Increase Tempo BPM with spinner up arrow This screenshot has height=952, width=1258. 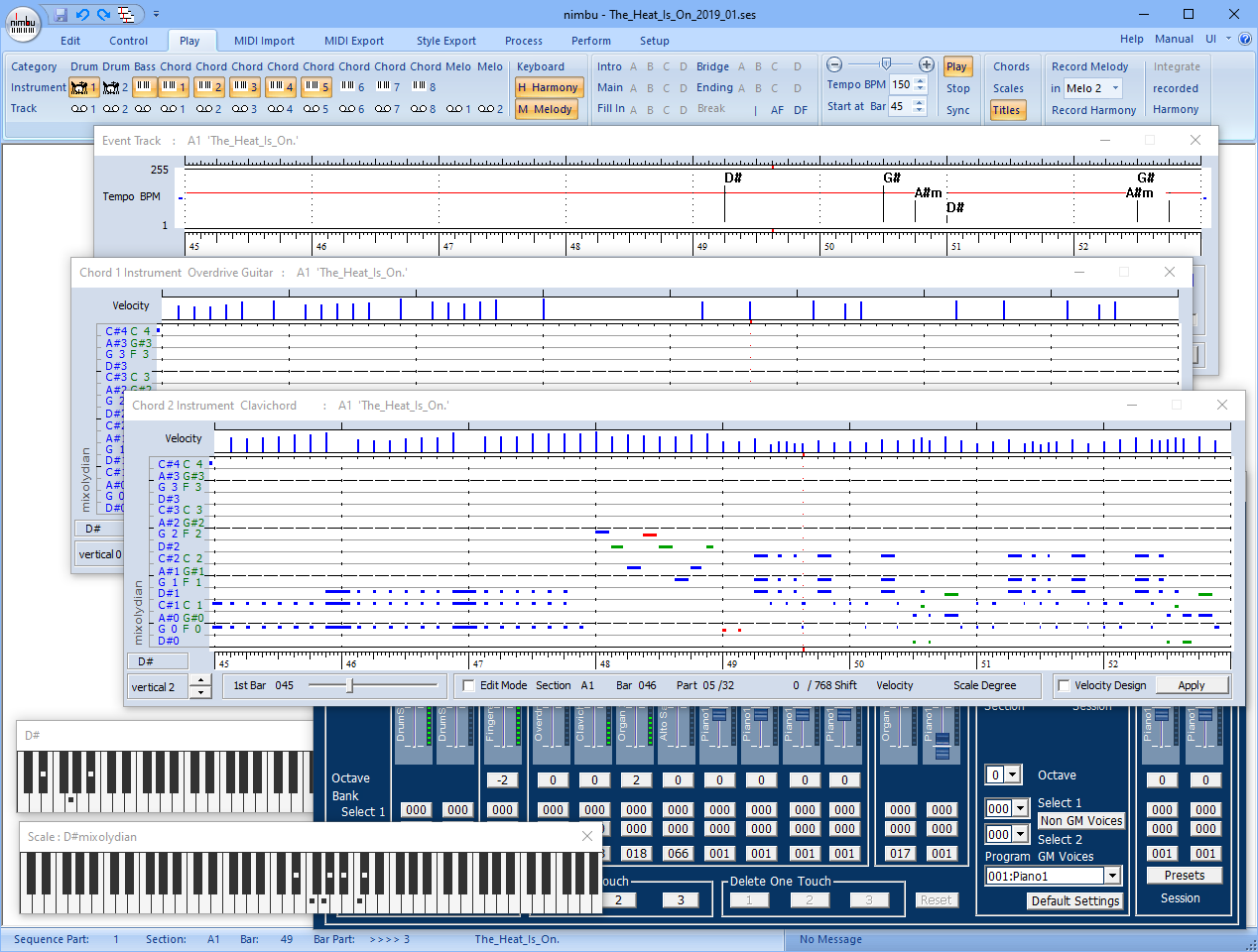point(920,80)
